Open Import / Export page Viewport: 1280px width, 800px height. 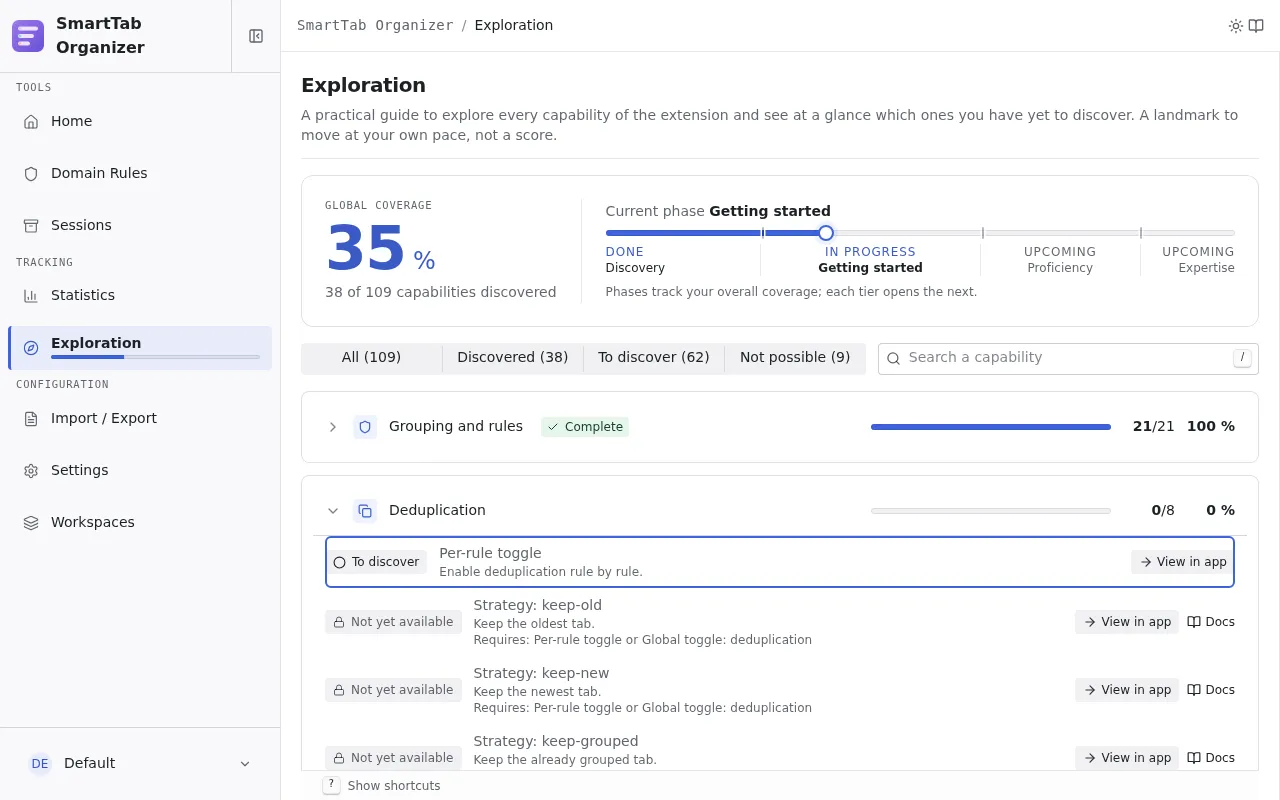140,419
